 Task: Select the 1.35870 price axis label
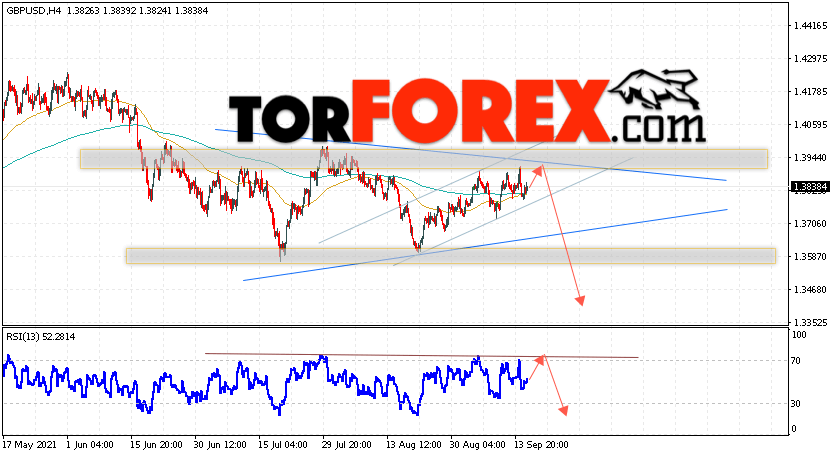click(811, 256)
